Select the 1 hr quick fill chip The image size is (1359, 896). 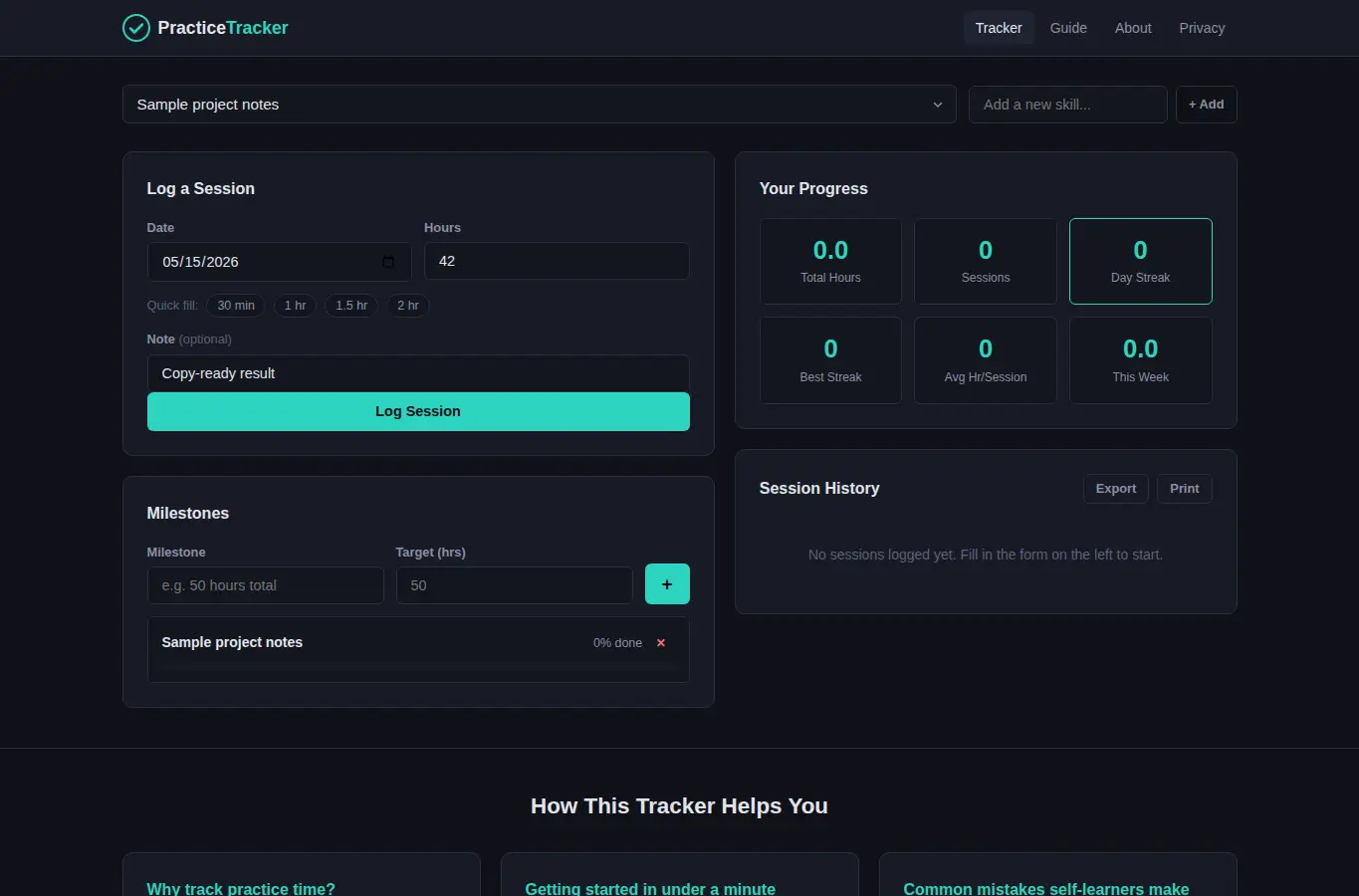(295, 306)
